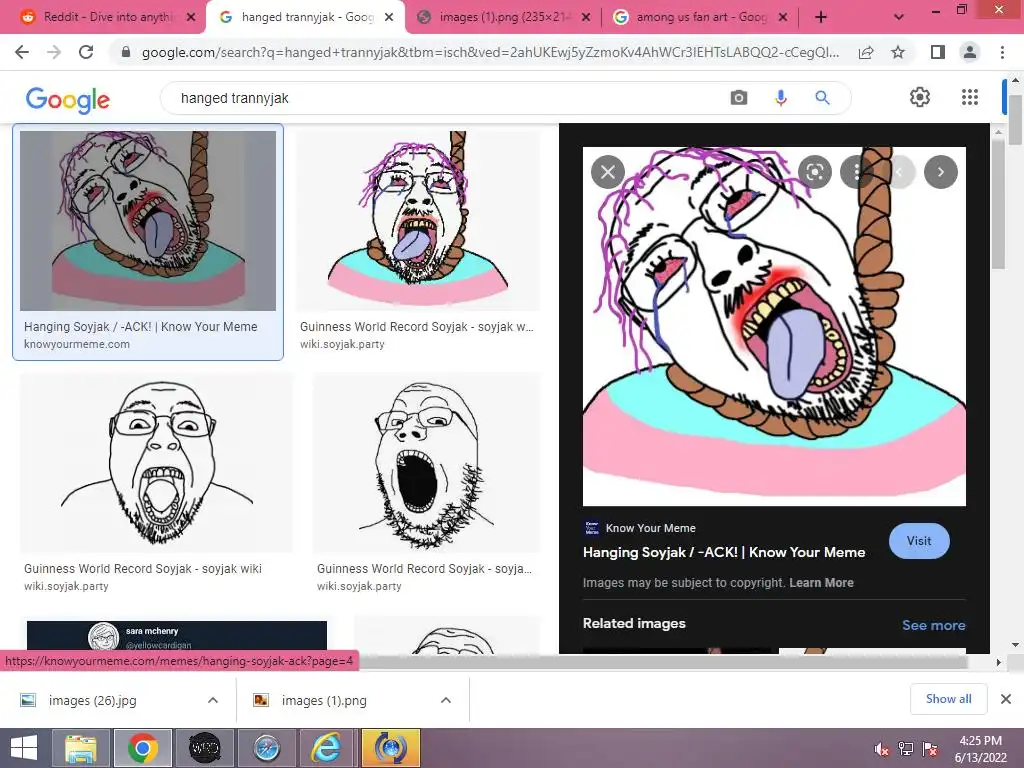Click the Action Center flag icon
The width and height of the screenshot is (1024, 768).
pyautogui.click(x=930, y=749)
